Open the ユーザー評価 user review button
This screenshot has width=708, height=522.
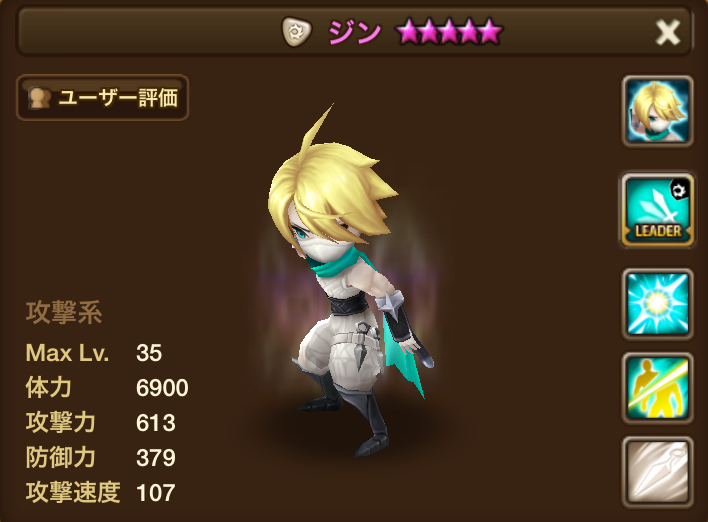coord(102,98)
